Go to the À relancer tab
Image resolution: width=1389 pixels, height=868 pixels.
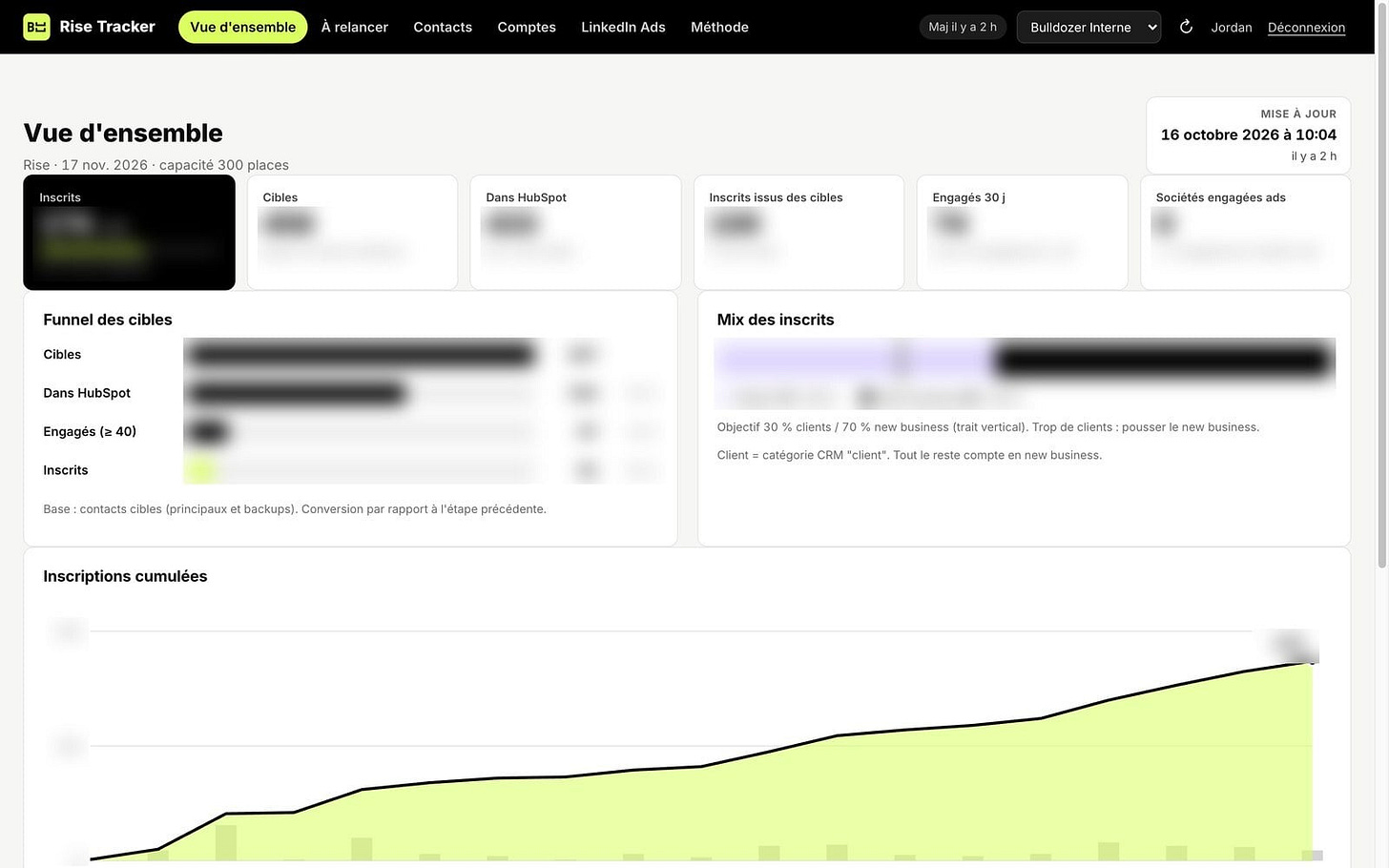(355, 27)
